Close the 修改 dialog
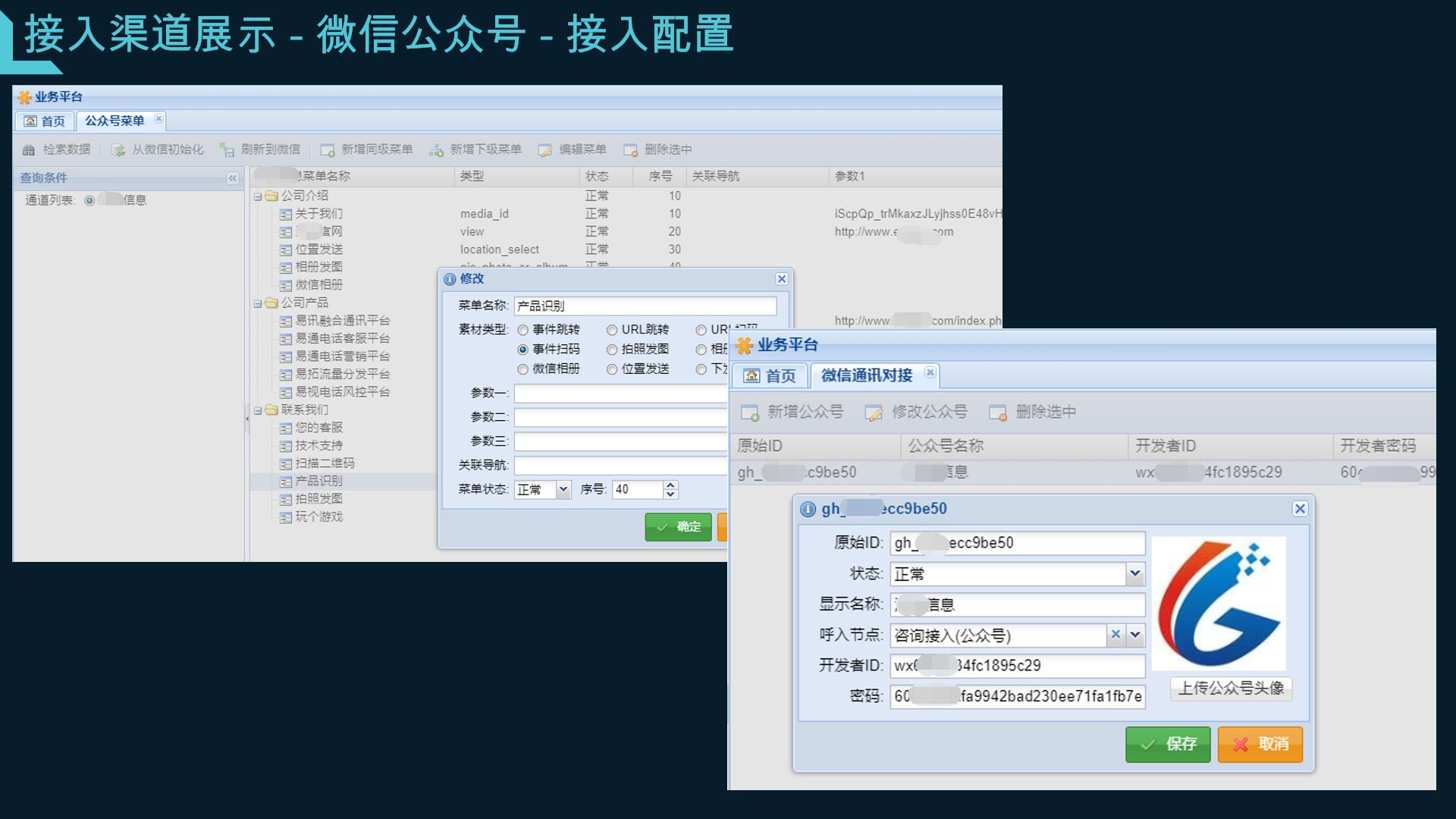 [782, 279]
